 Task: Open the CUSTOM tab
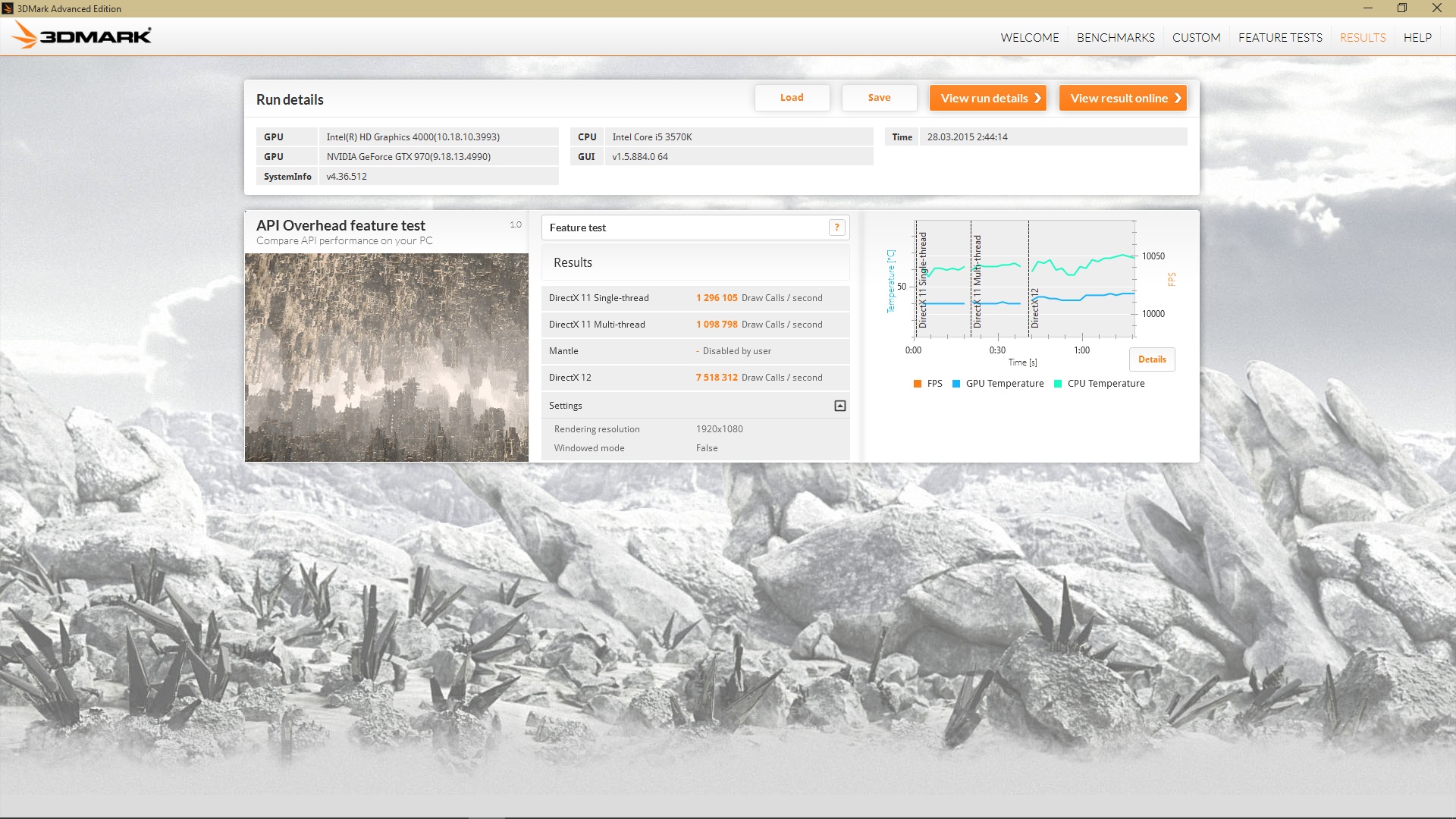click(1196, 37)
